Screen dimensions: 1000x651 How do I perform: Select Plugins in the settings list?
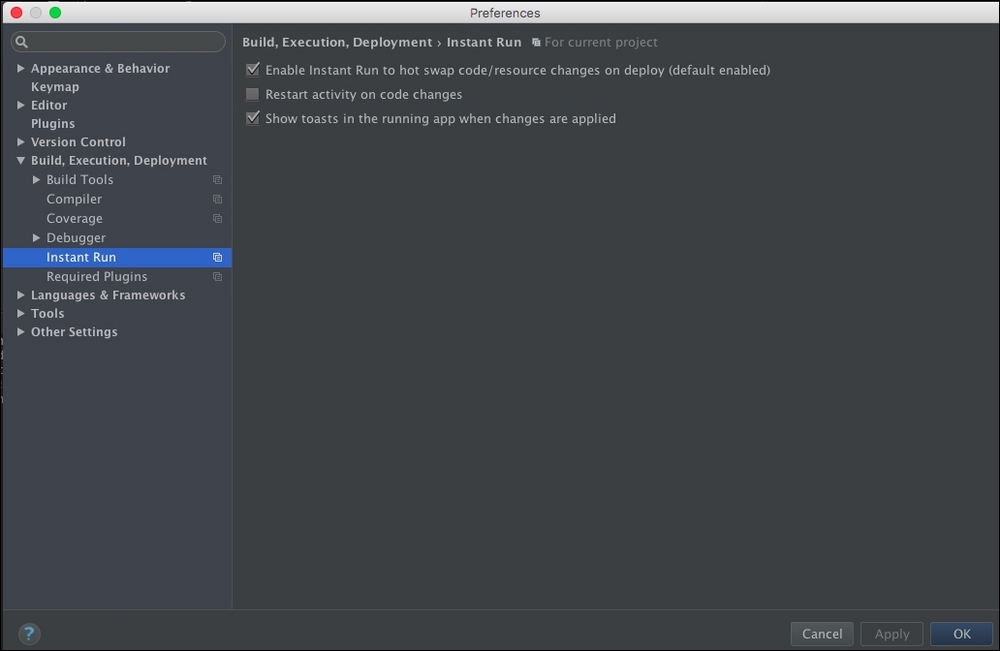[x=53, y=124]
